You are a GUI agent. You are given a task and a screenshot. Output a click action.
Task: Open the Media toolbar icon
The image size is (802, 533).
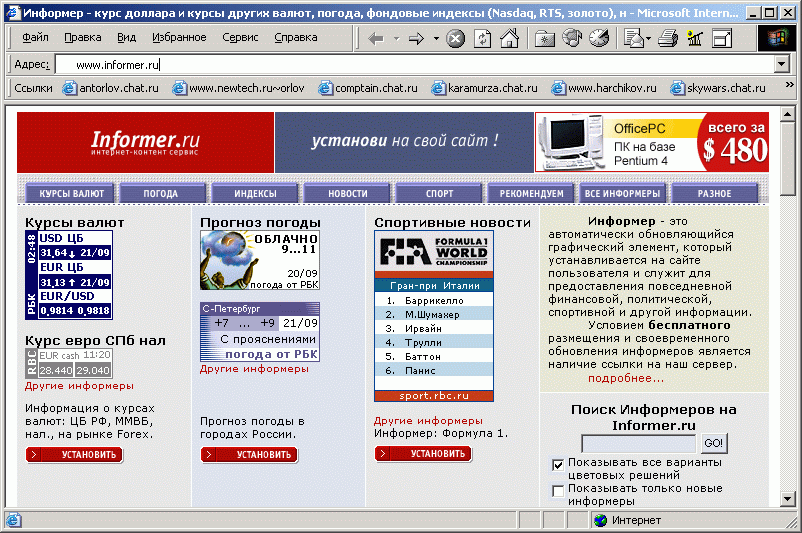(x=572, y=38)
